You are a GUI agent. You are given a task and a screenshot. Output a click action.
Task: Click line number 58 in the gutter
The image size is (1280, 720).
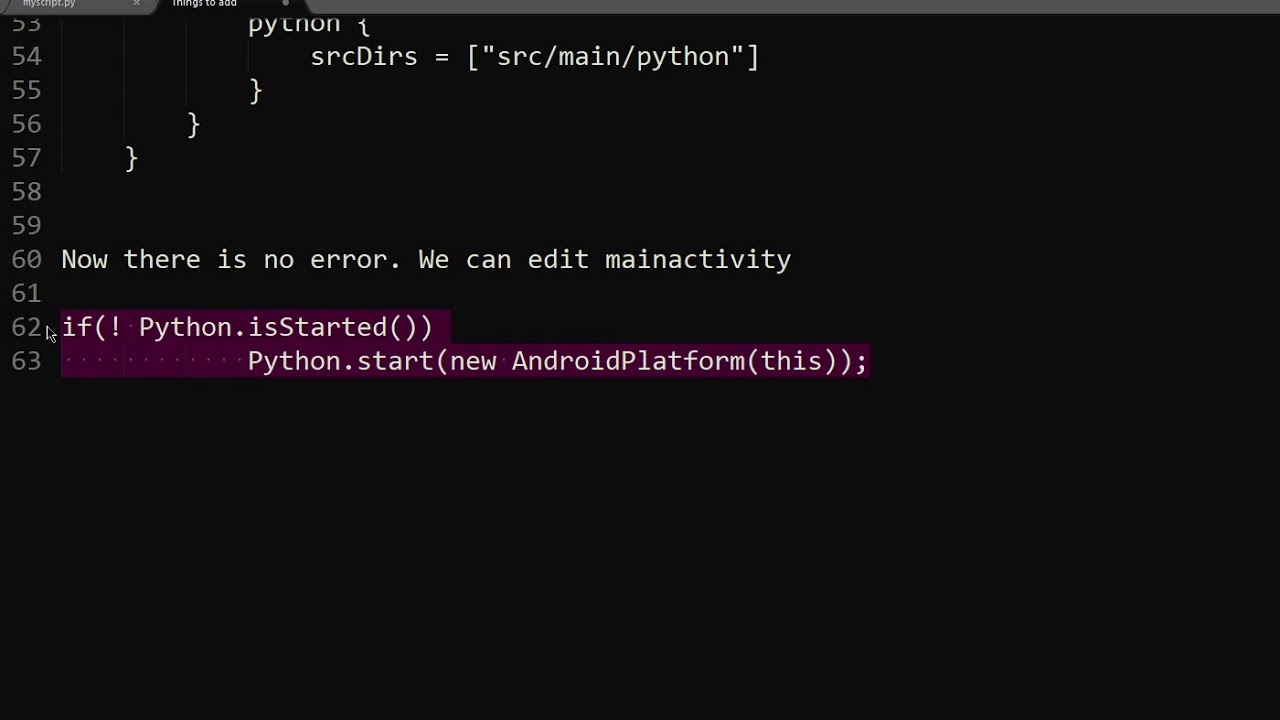tap(26, 192)
